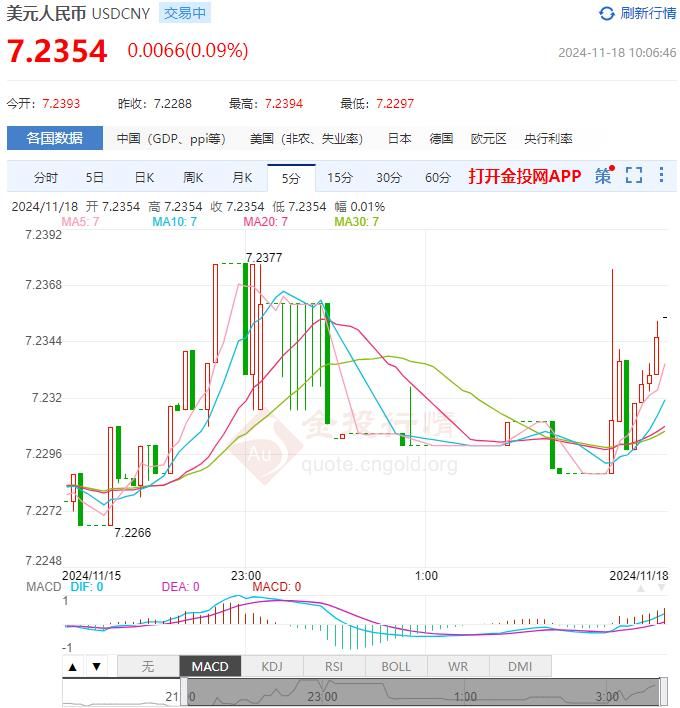
Task: Switch to 日K chart tab
Action: click(144, 177)
